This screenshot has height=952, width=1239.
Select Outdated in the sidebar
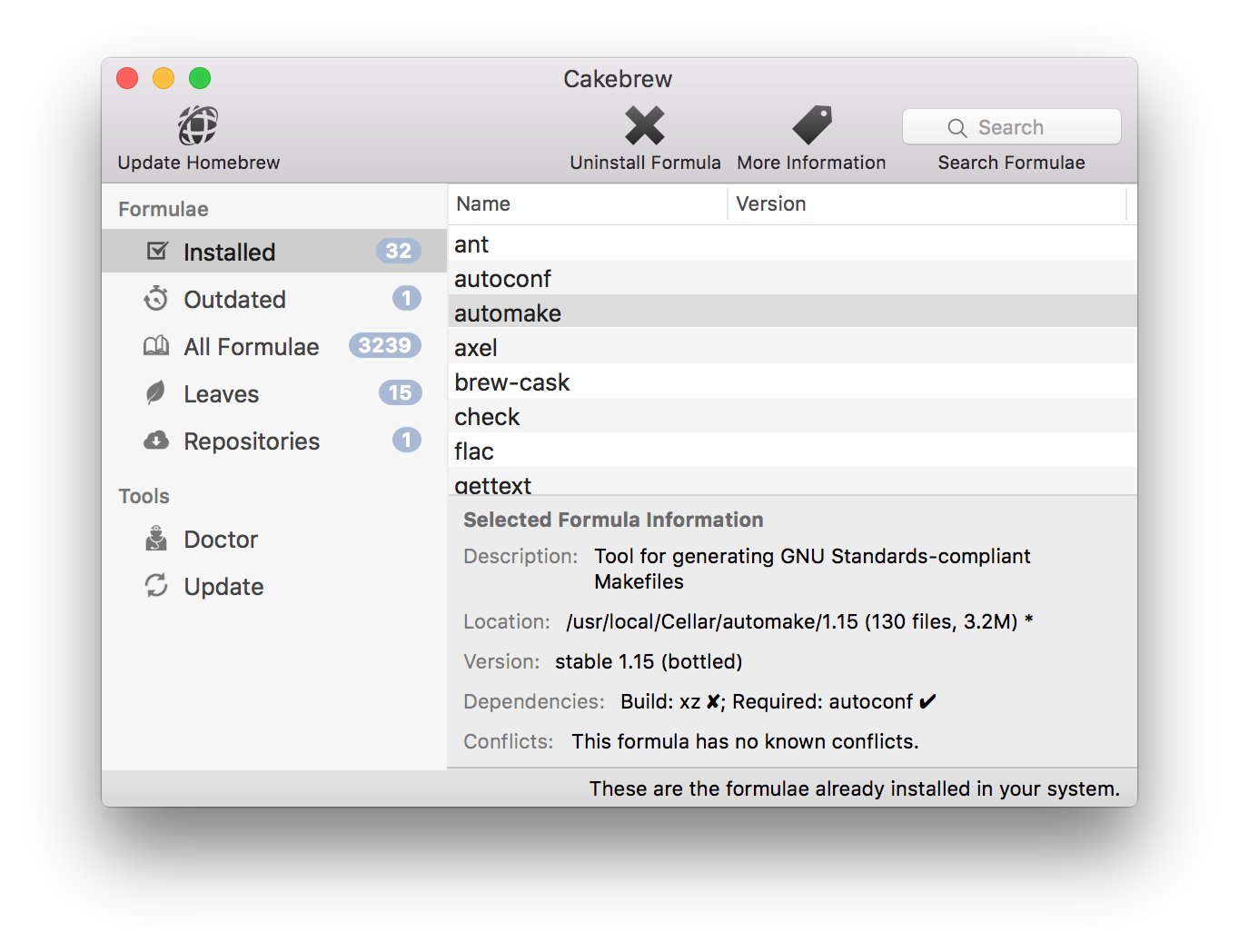[274, 299]
